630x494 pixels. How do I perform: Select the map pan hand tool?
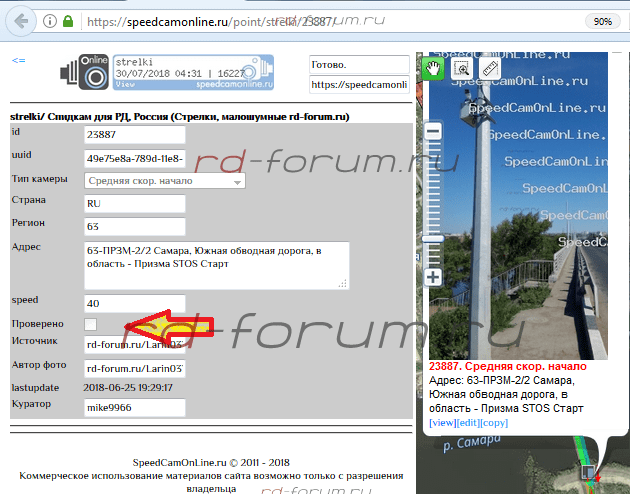(434, 68)
